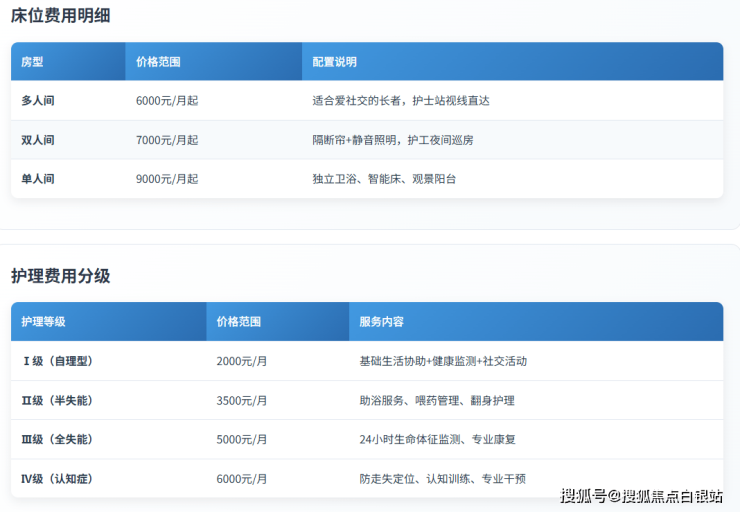Click the 多人间 room type cell

pyautogui.click(x=38, y=101)
